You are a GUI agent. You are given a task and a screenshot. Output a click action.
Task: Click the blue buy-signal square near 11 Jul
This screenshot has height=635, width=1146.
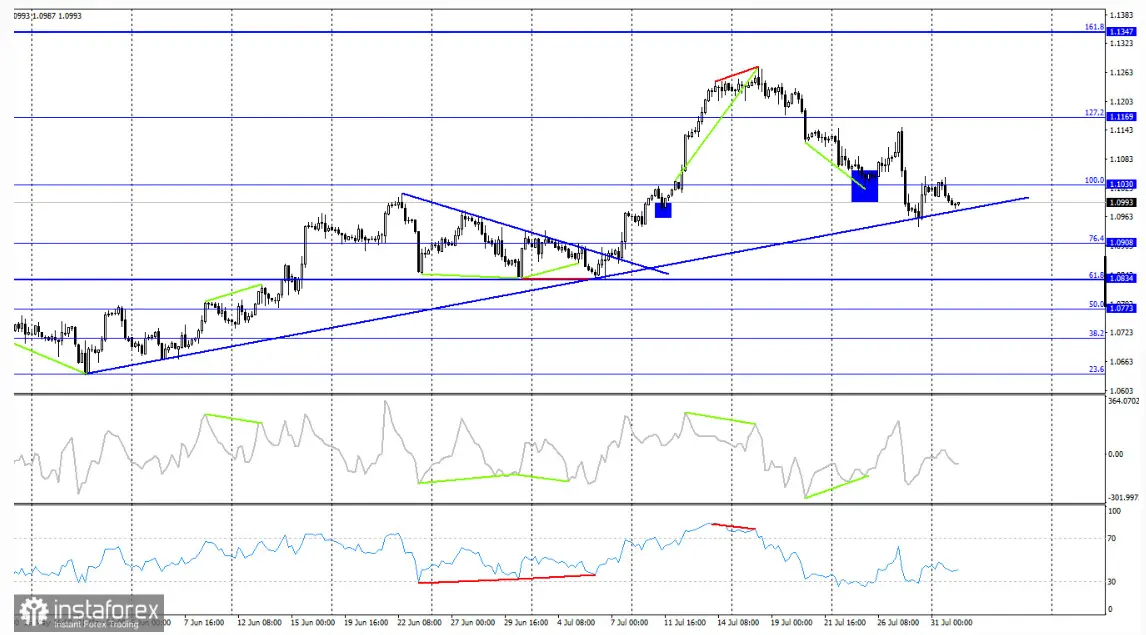pyautogui.click(x=663, y=209)
